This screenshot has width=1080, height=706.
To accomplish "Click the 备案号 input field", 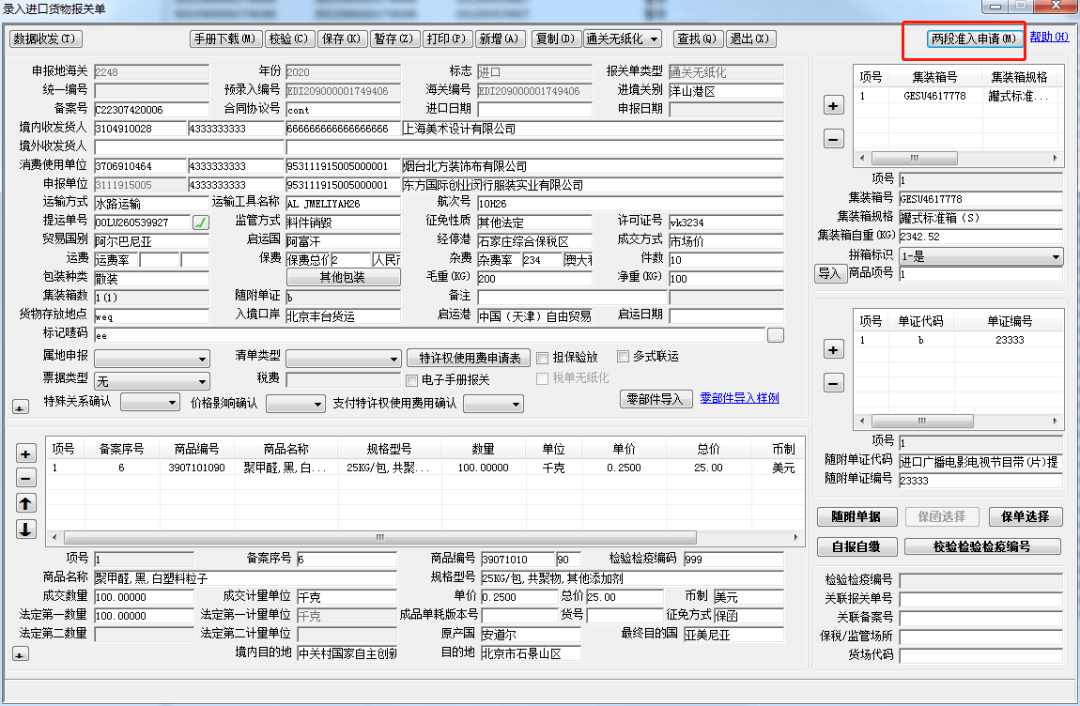I will [x=151, y=110].
